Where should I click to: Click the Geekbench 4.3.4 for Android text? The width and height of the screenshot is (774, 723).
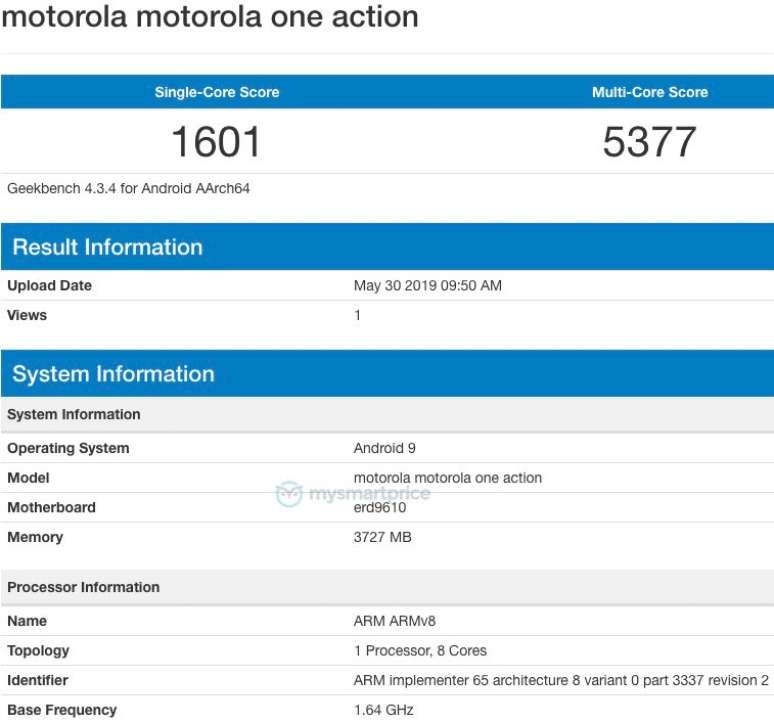click(x=129, y=188)
